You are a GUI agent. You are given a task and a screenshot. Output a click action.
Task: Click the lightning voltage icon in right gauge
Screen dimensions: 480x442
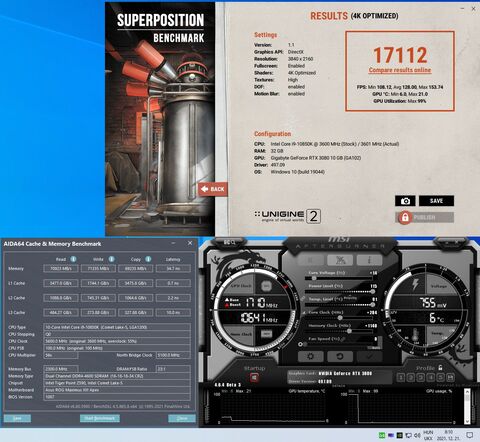pos(416,285)
